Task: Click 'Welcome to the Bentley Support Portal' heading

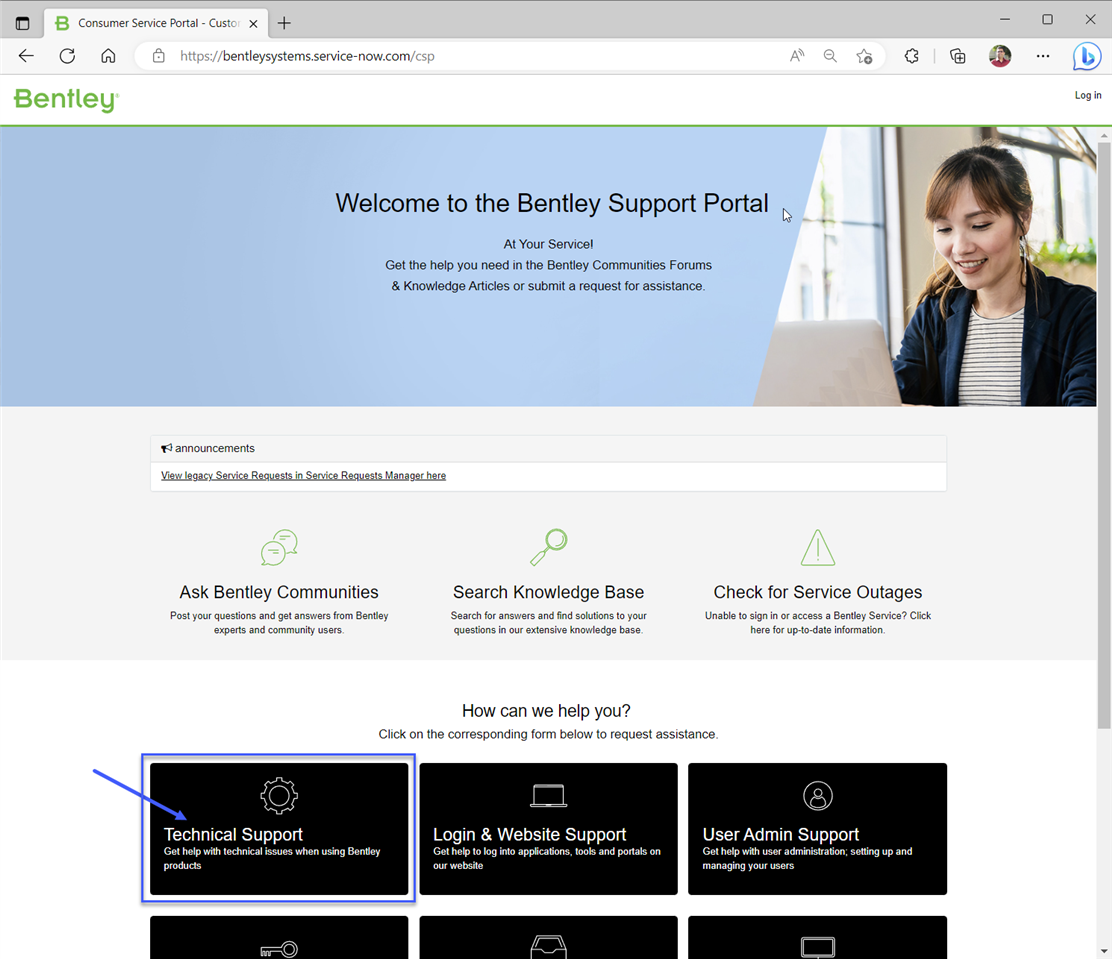Action: click(552, 204)
